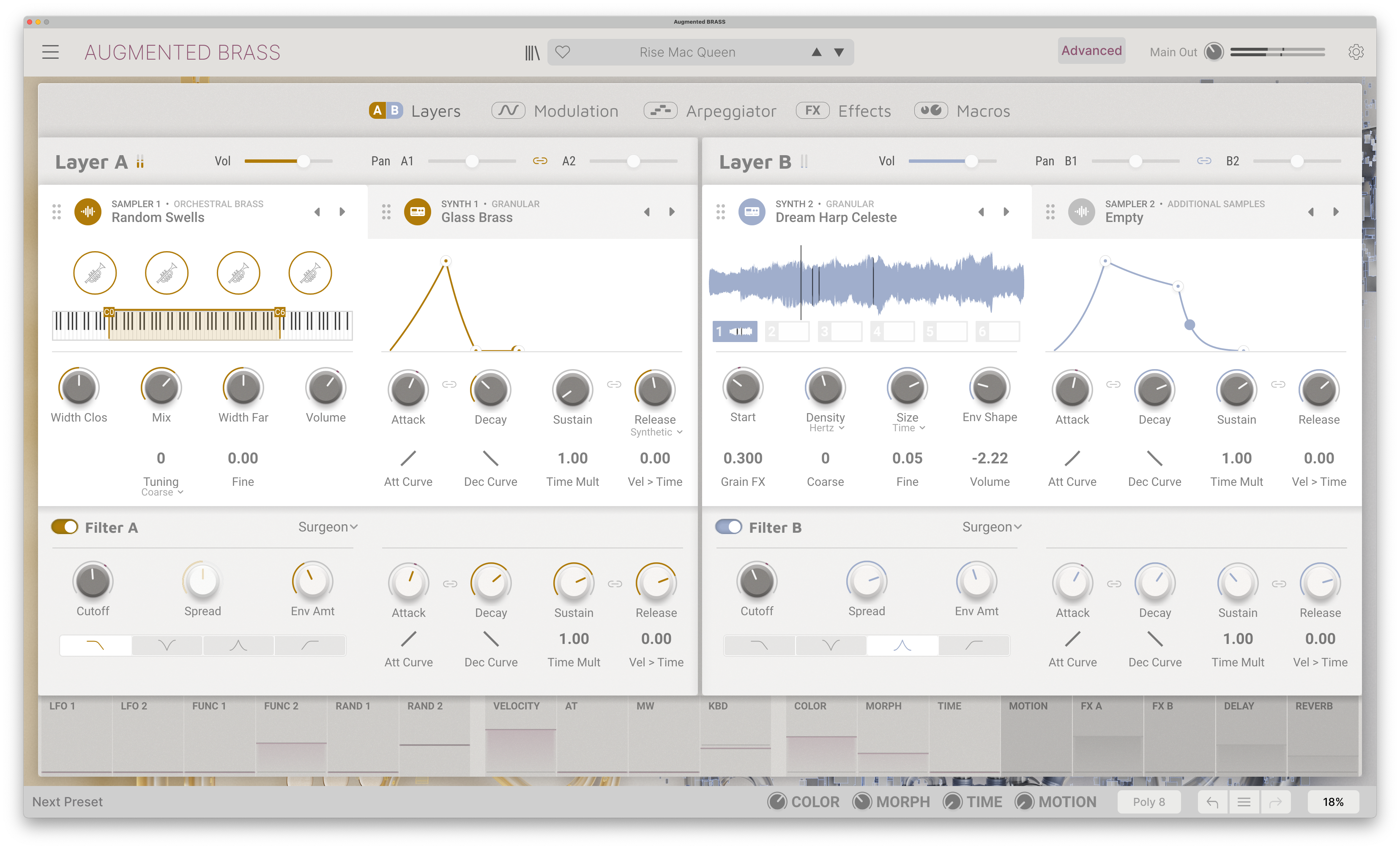Image resolution: width=1400 pixels, height=849 pixels.
Task: Open the Filter A Surgeon type dropdown
Action: pos(328,527)
